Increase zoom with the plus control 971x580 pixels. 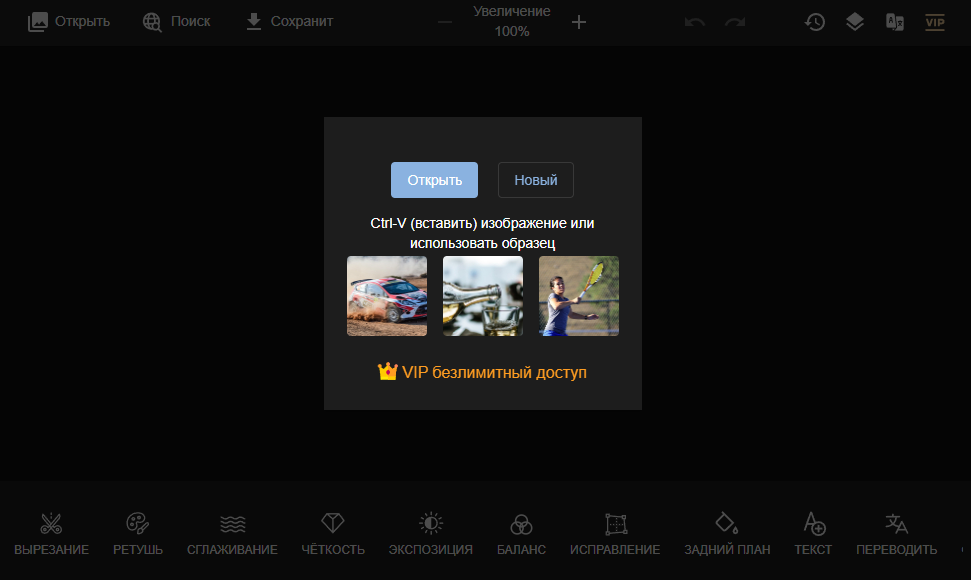tap(579, 21)
